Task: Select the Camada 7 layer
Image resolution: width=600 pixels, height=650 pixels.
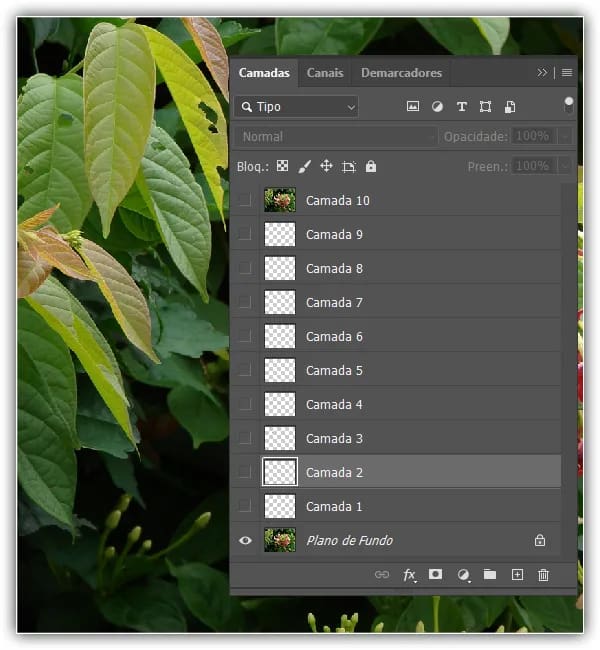Action: pyautogui.click(x=334, y=303)
